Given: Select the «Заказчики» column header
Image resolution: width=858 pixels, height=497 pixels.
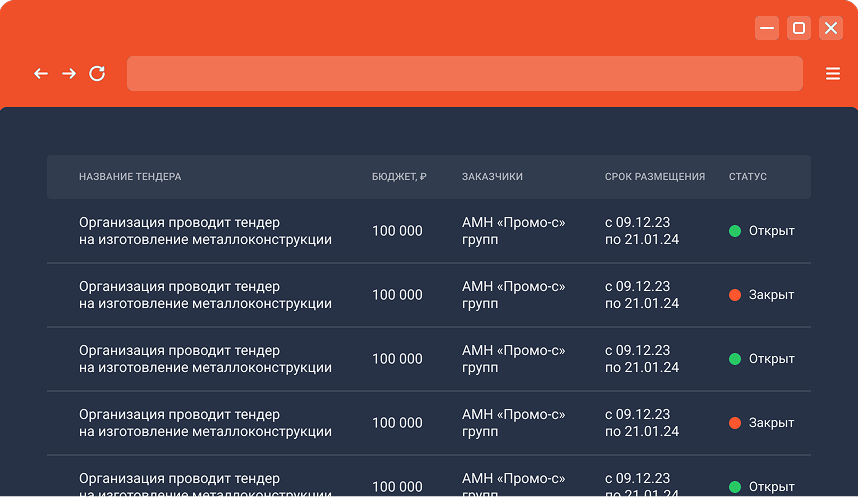Looking at the screenshot, I should click(492, 177).
